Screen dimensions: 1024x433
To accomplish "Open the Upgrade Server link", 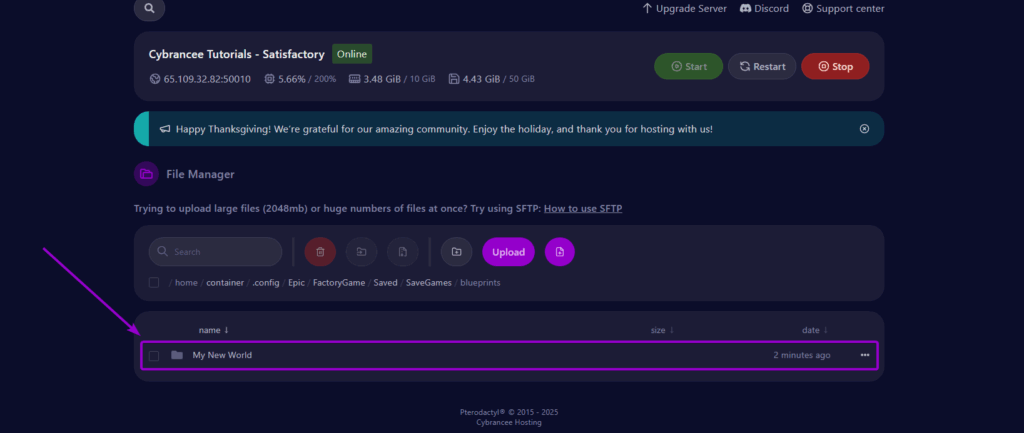I will point(684,8).
